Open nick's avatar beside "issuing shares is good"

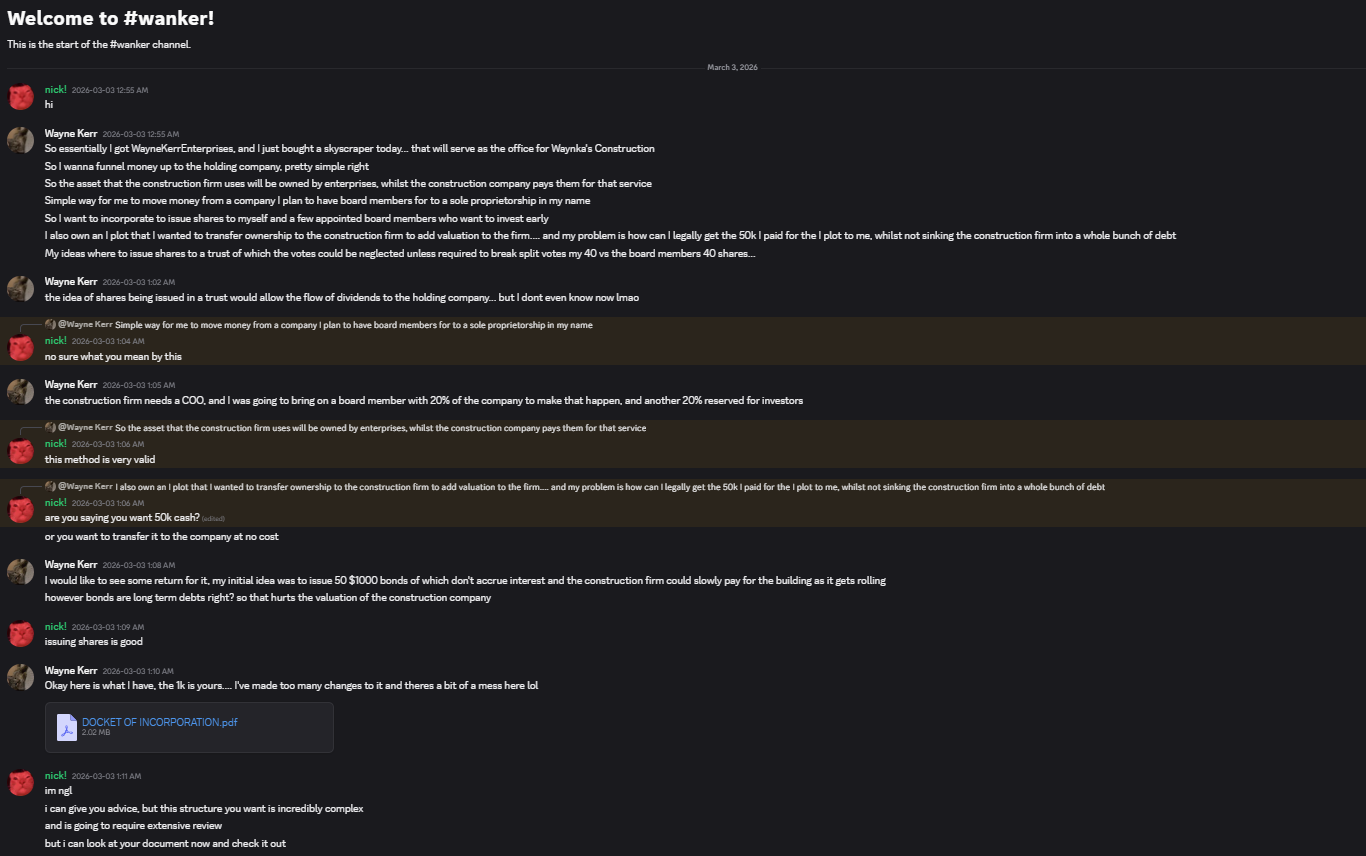pos(21,633)
